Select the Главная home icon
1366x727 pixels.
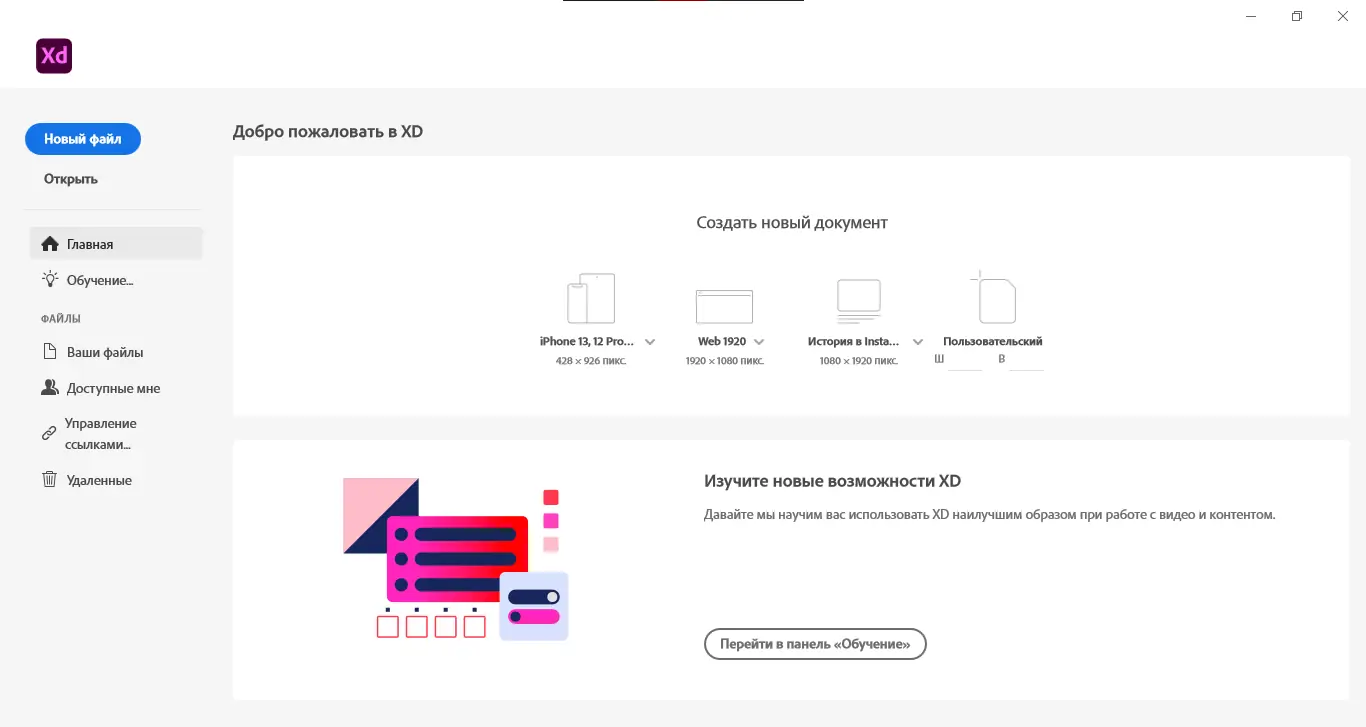(48, 243)
